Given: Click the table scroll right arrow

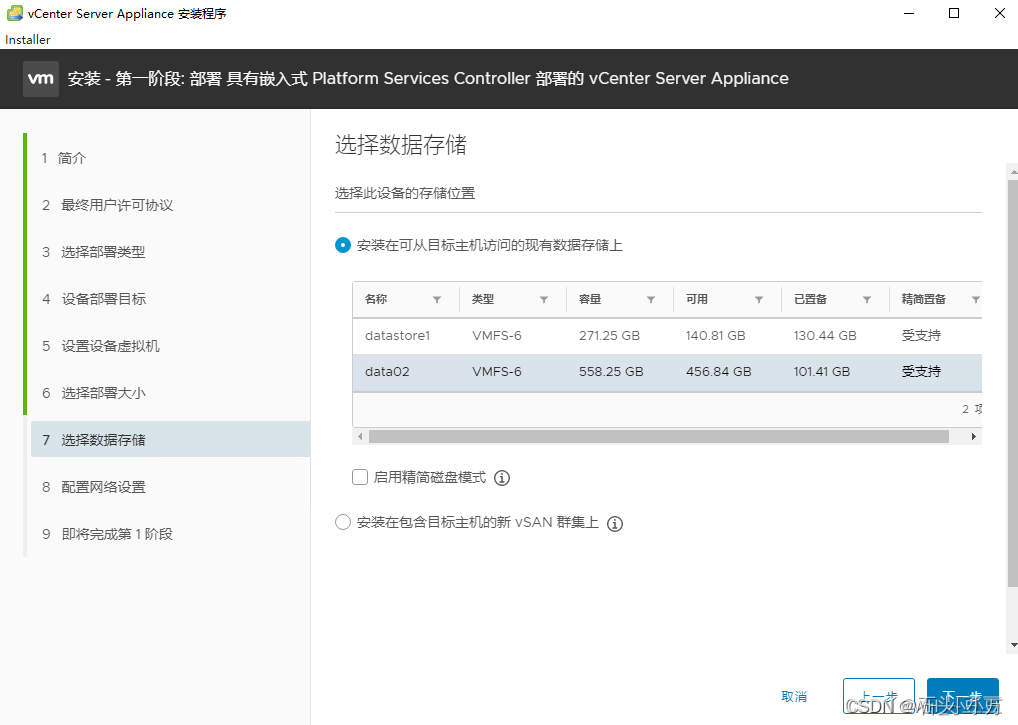Looking at the screenshot, I should click(973, 437).
